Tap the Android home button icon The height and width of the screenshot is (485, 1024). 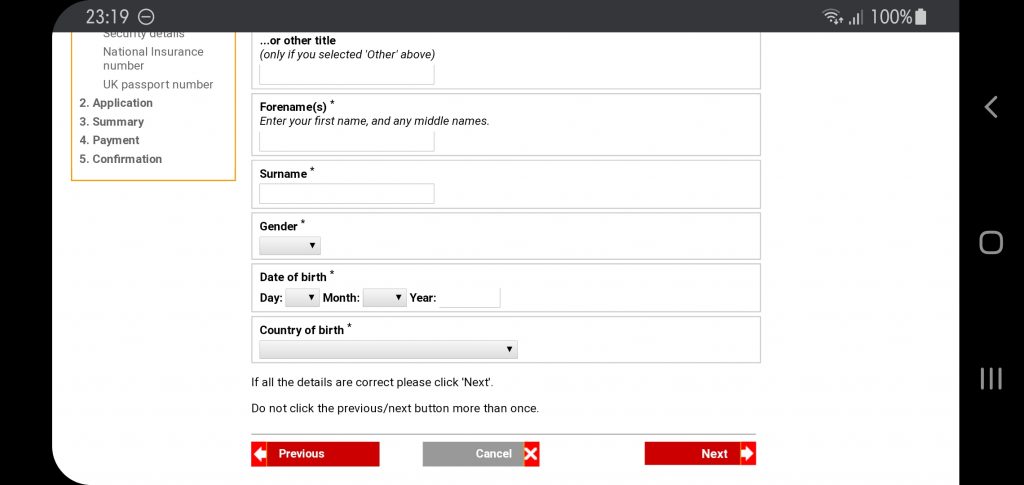(991, 242)
